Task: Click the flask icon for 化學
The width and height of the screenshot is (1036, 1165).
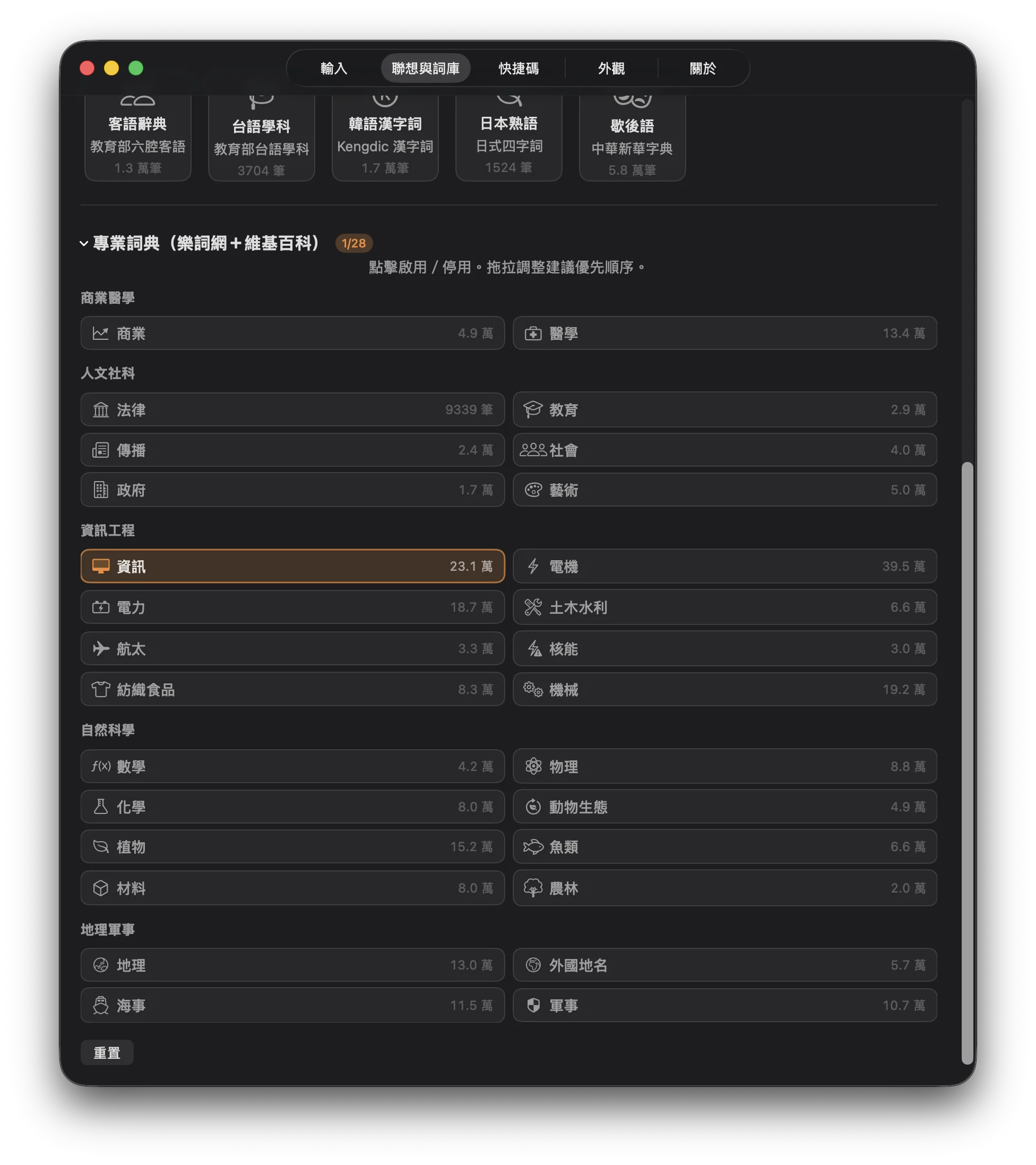Action: [x=101, y=807]
